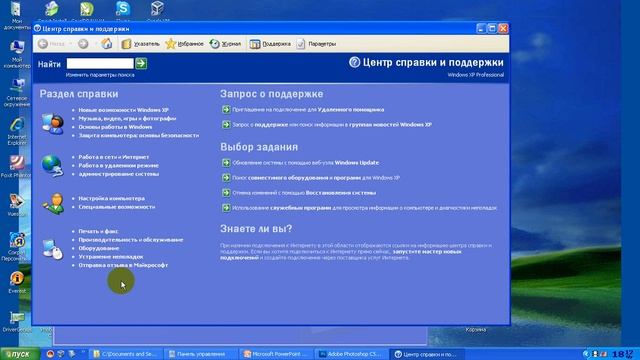The image size is (640, 360).
Task: Open 'Новые возможности Windows XP' topic
Action: coord(123,110)
